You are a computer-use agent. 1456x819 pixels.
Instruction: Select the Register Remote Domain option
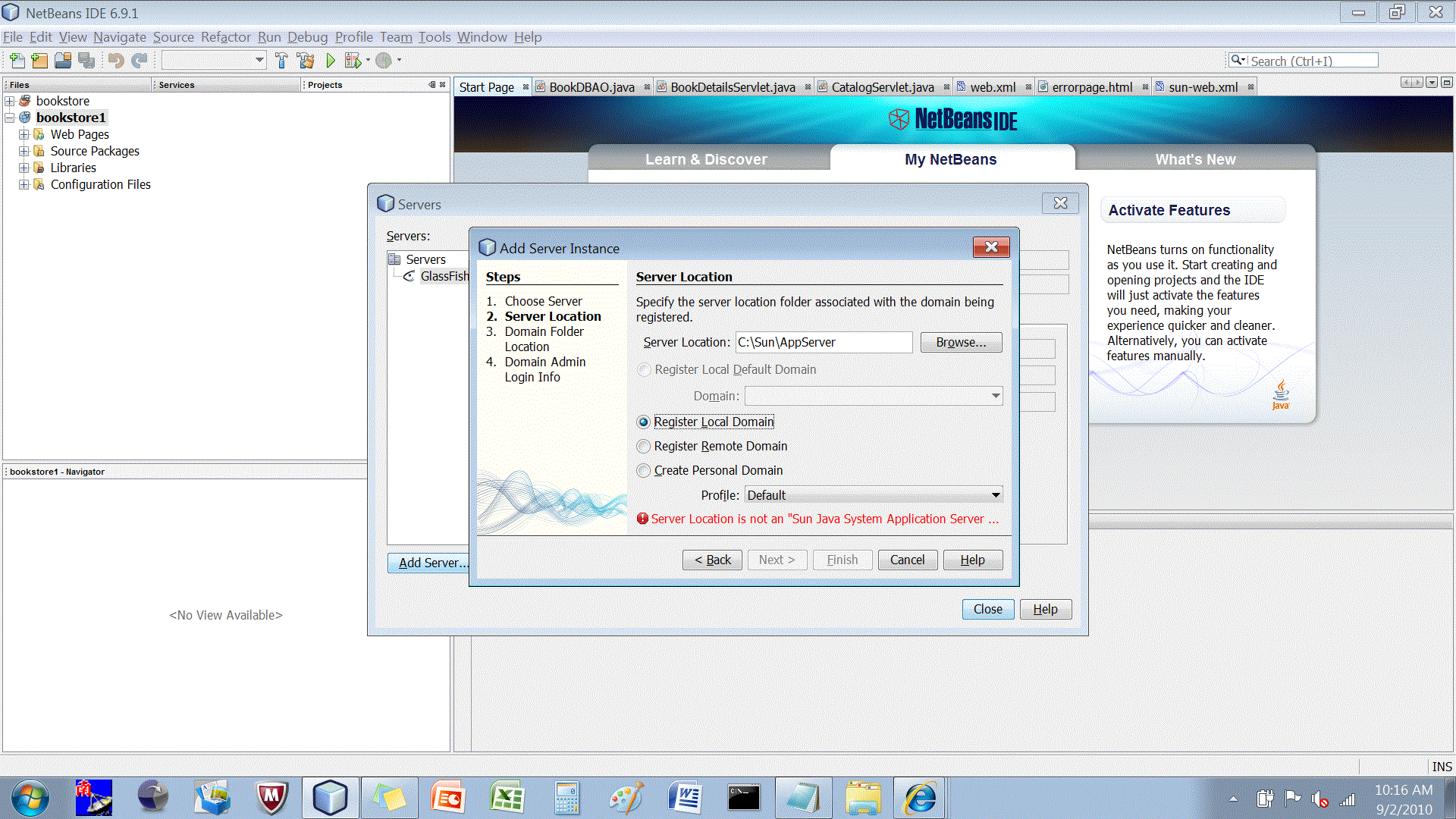[644, 447]
